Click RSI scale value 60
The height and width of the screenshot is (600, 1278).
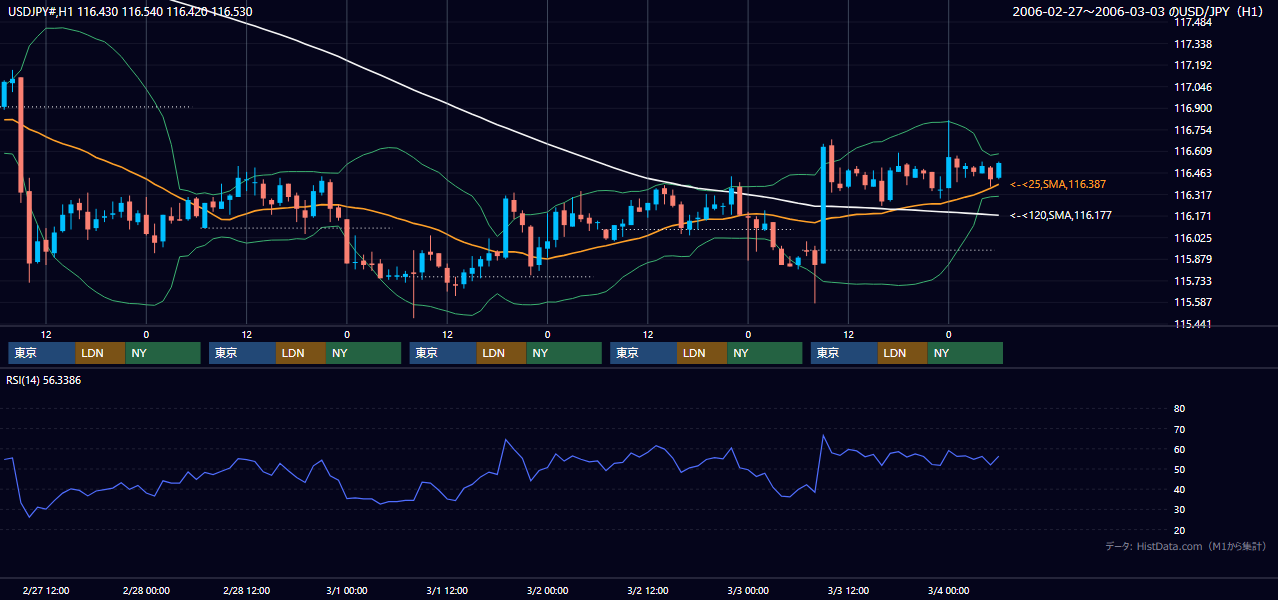(x=1179, y=449)
